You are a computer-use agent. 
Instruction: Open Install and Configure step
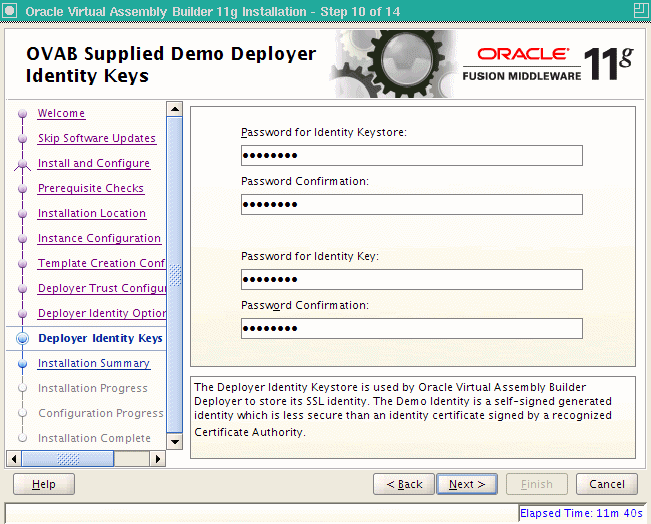coord(94,163)
